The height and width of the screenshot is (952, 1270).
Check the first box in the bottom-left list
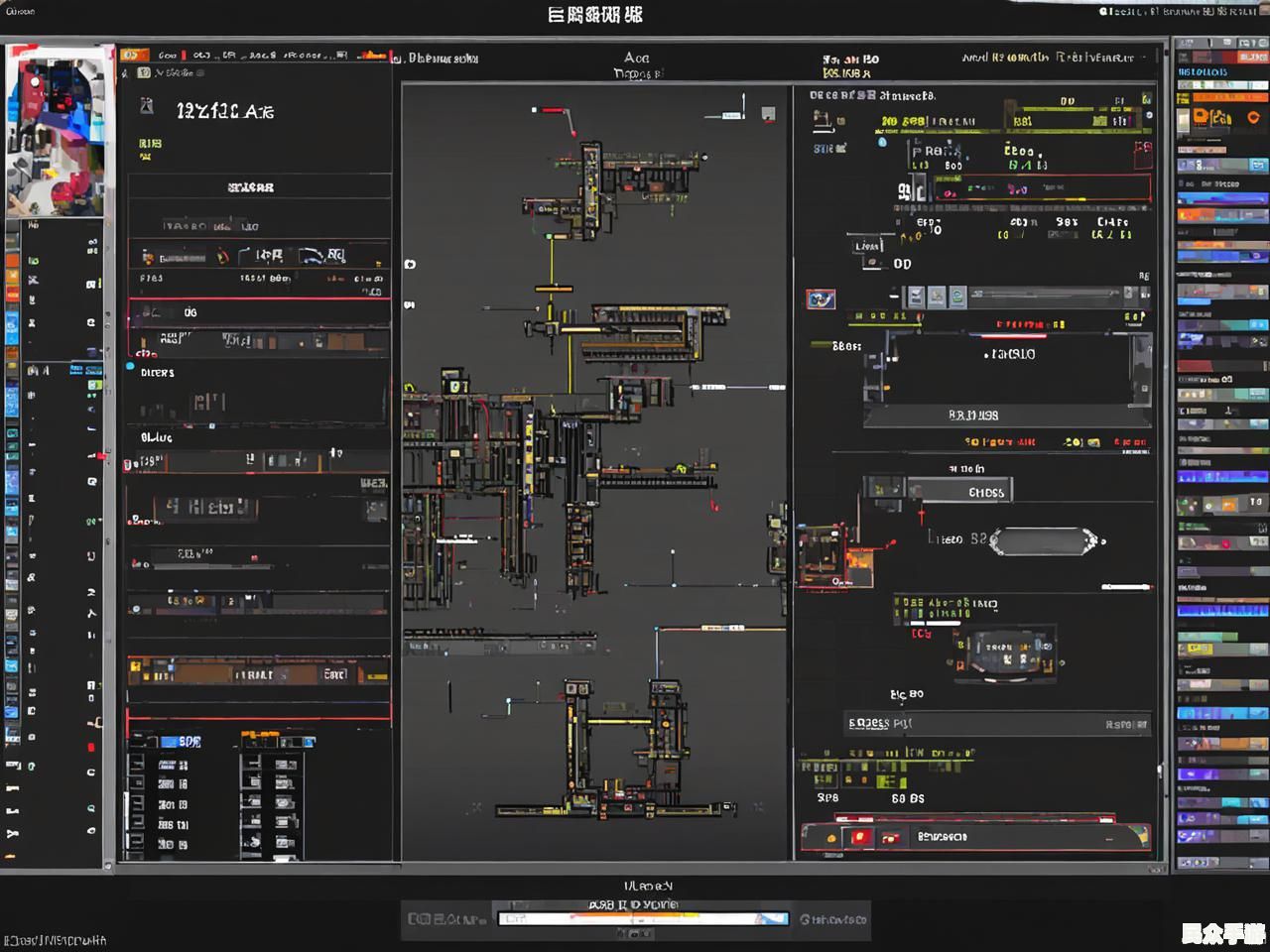tap(137, 764)
